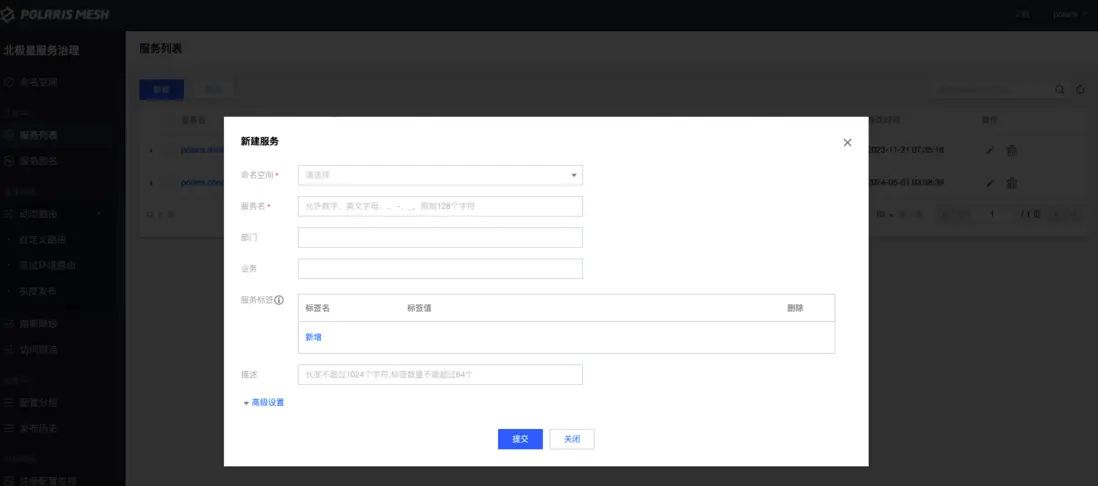The width and height of the screenshot is (1098, 486).
Task: Open 灰度发布 in the sidebar
Action: click(x=39, y=291)
